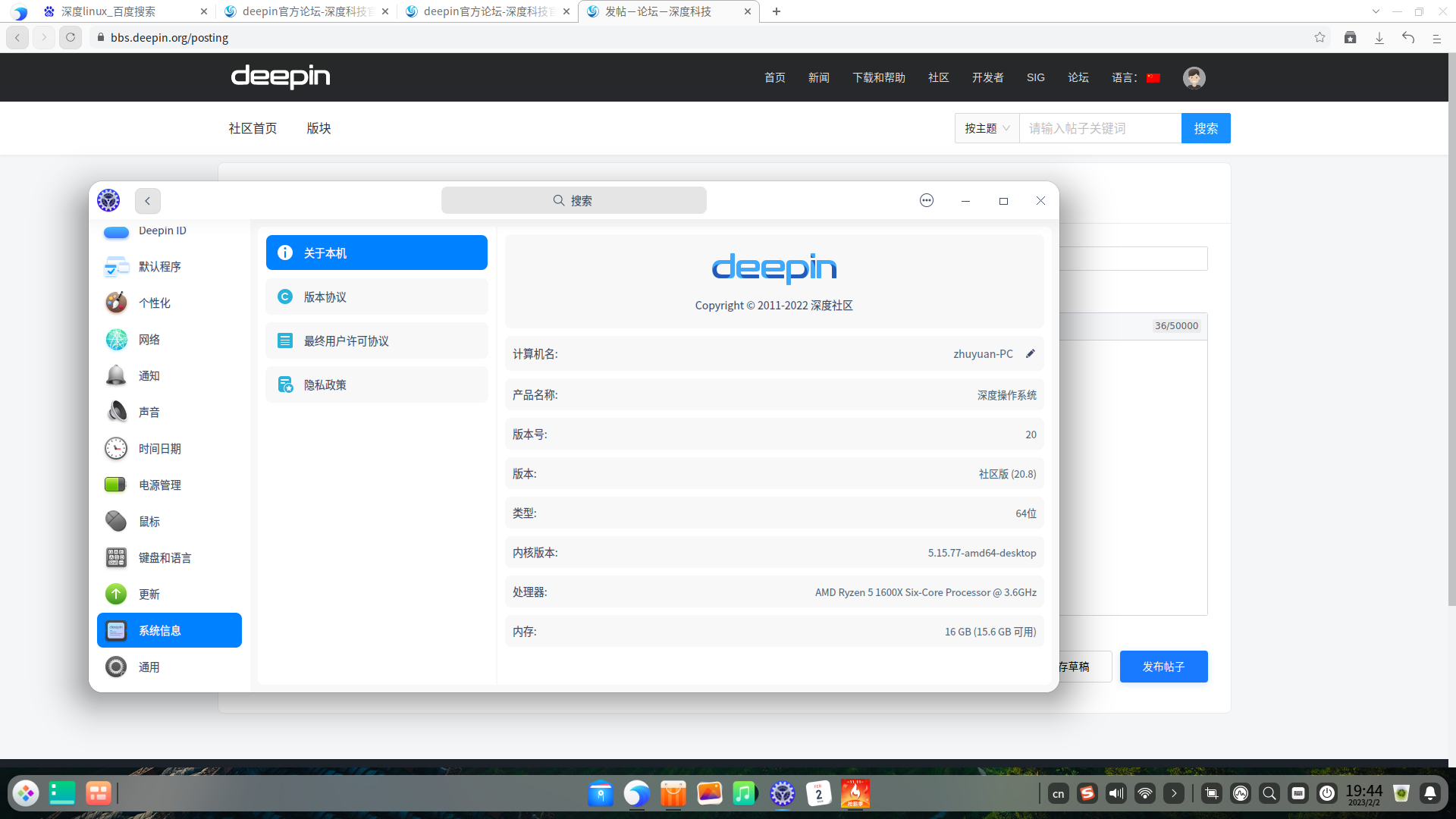The height and width of the screenshot is (819, 1456).
Task: Click the 版块 forum sections link
Action: 318,128
